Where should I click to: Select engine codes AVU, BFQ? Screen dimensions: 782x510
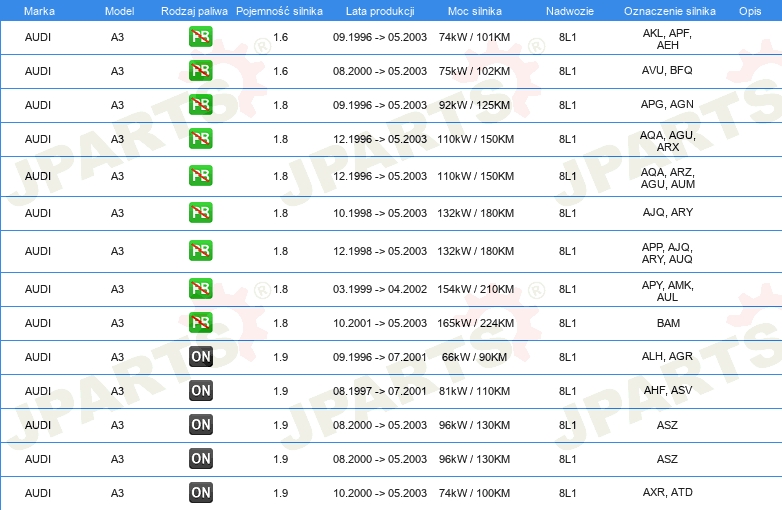667,70
